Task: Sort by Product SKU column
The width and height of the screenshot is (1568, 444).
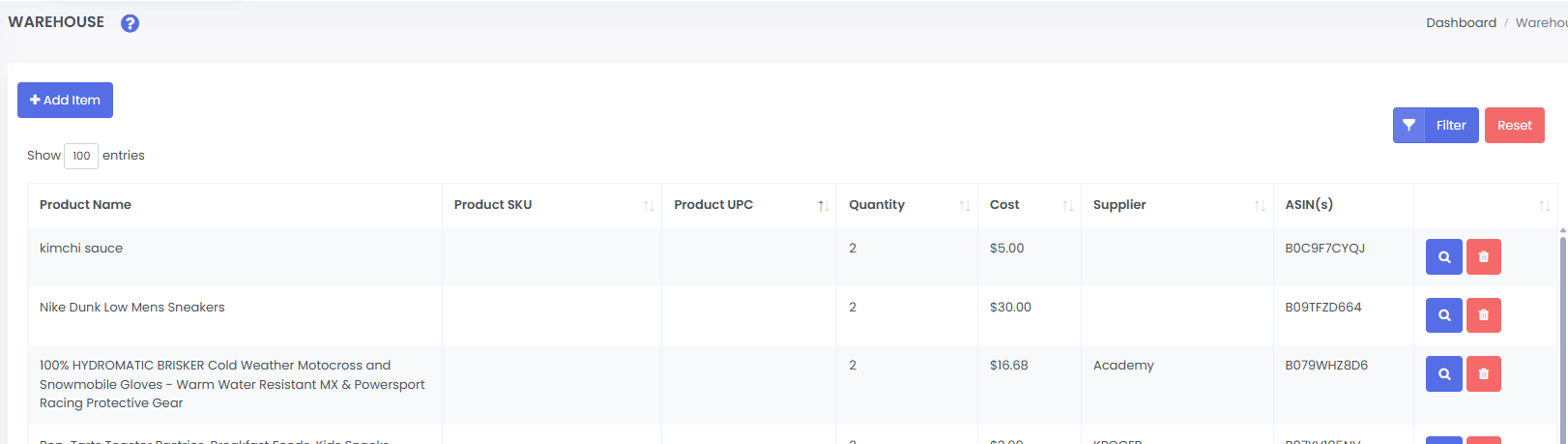Action: pos(551,205)
